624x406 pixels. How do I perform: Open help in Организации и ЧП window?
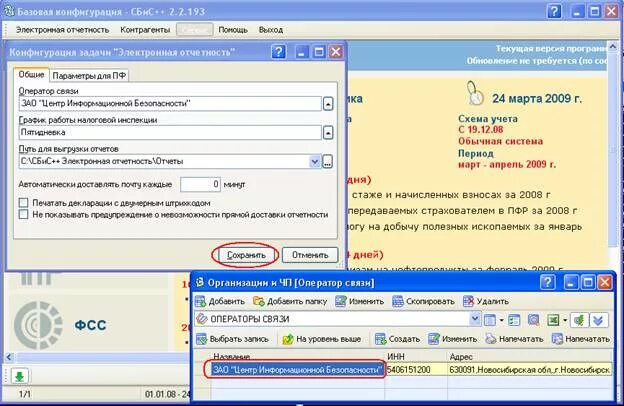pos(548,283)
